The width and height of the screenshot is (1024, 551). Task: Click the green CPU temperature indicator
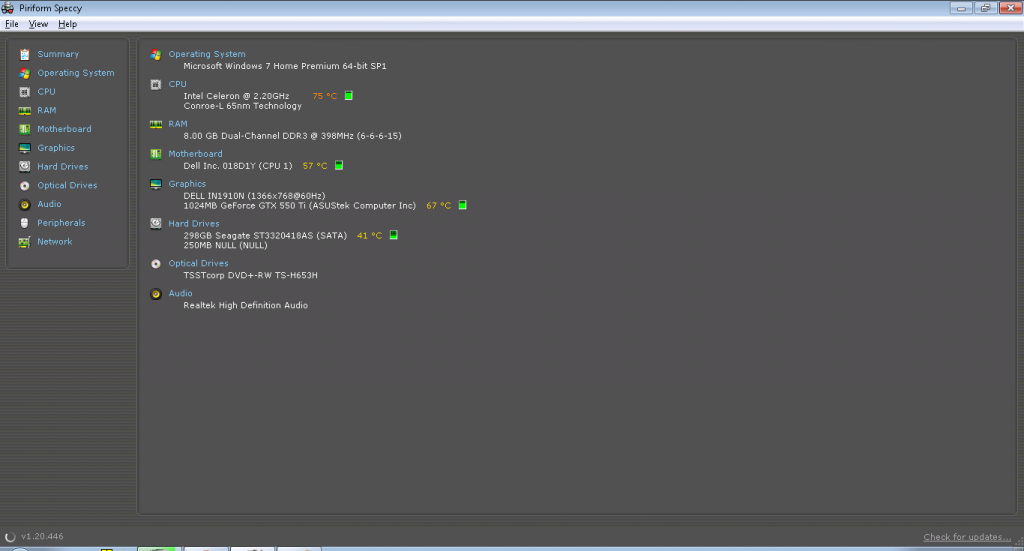349,96
